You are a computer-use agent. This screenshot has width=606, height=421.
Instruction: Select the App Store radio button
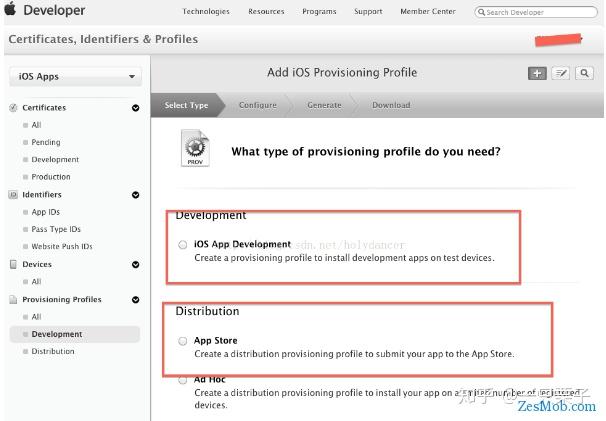coord(183,341)
